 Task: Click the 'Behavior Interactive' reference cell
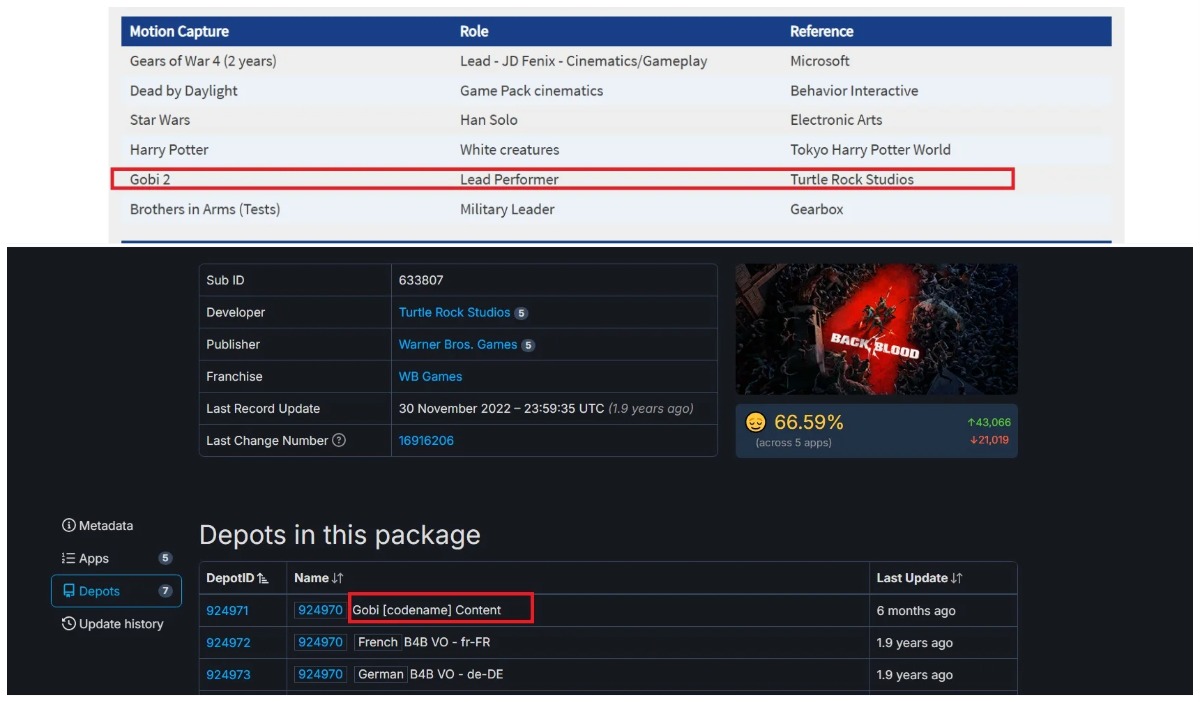854,91
